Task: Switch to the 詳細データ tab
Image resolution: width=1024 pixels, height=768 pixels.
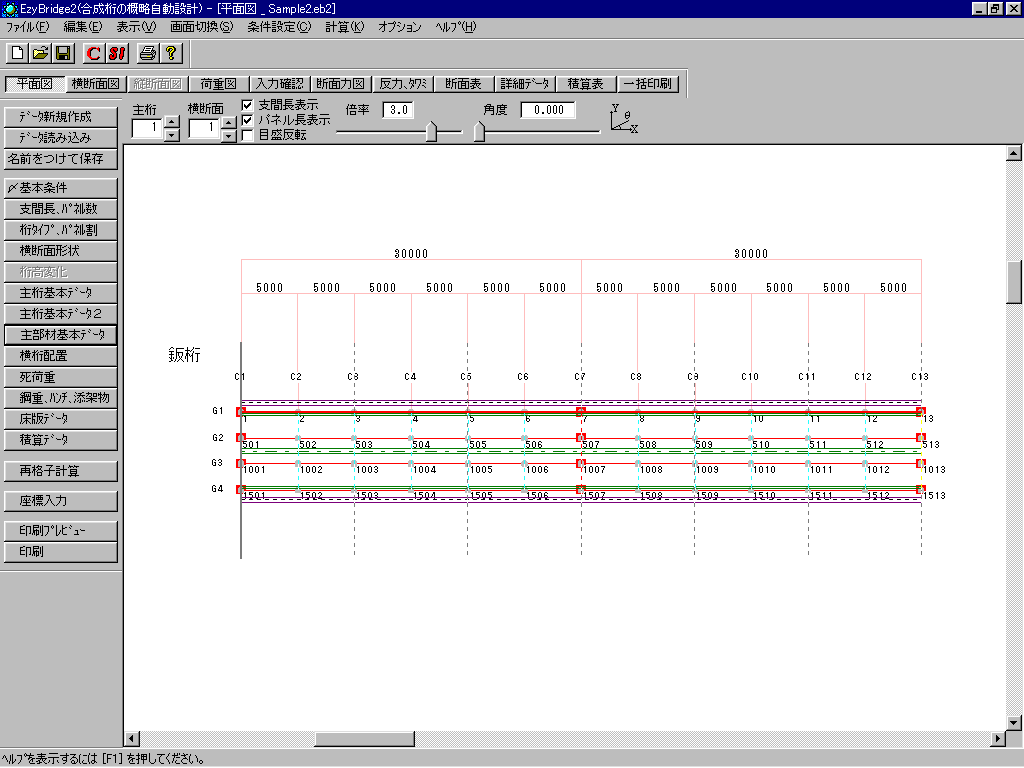Action: coord(524,84)
